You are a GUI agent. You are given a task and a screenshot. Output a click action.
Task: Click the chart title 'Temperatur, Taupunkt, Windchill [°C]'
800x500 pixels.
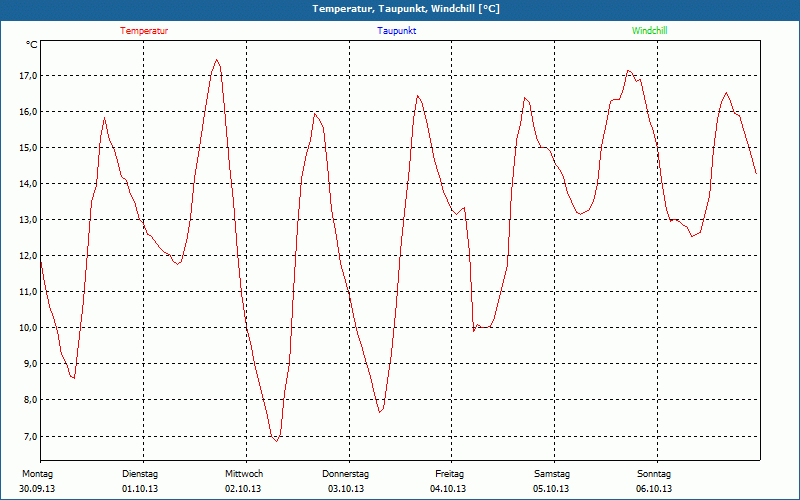click(406, 9)
